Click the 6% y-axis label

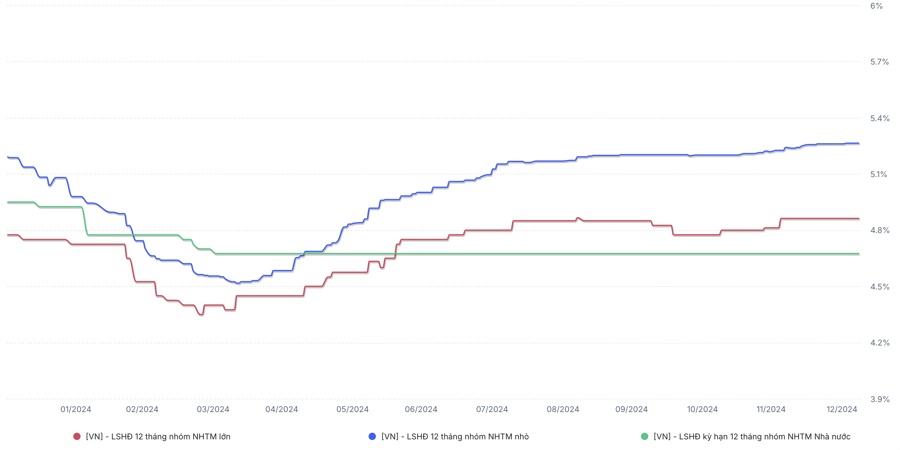coord(876,6)
